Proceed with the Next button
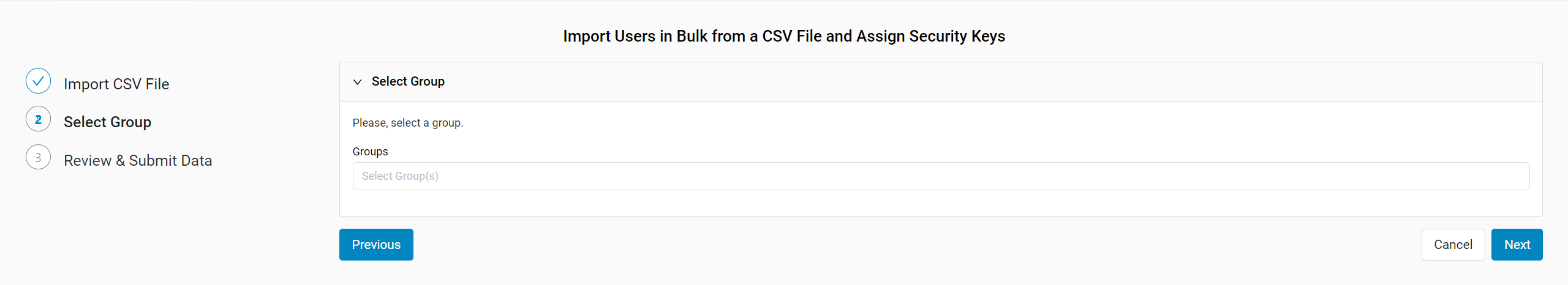Image resolution: width=1568 pixels, height=285 pixels. [x=1517, y=245]
